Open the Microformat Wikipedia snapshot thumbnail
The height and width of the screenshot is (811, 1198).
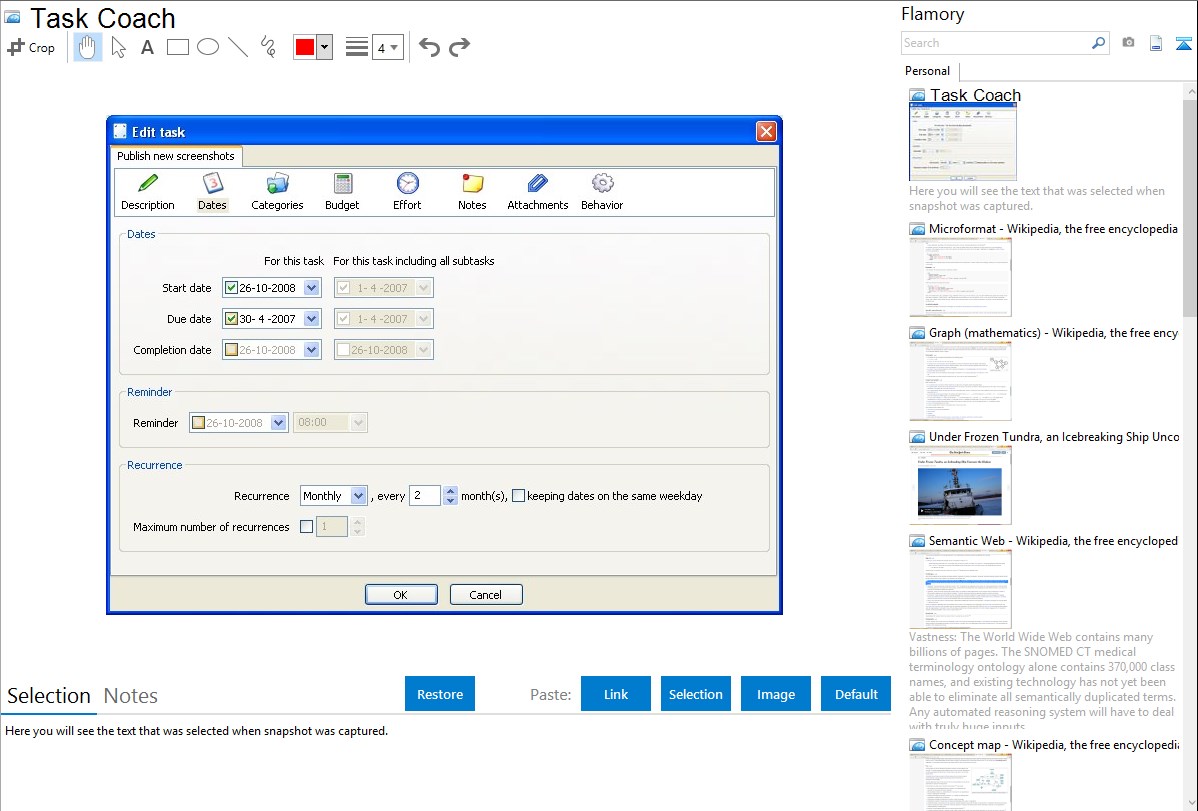[960, 277]
